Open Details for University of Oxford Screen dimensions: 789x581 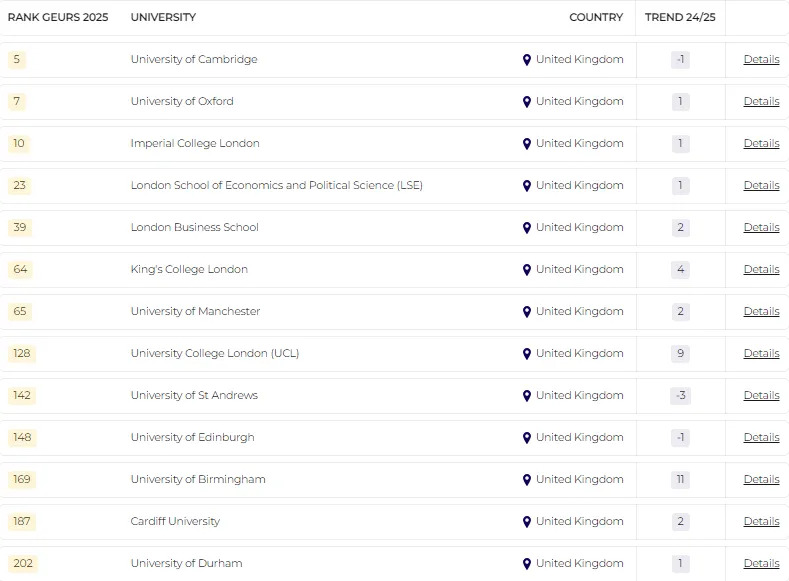tap(761, 101)
